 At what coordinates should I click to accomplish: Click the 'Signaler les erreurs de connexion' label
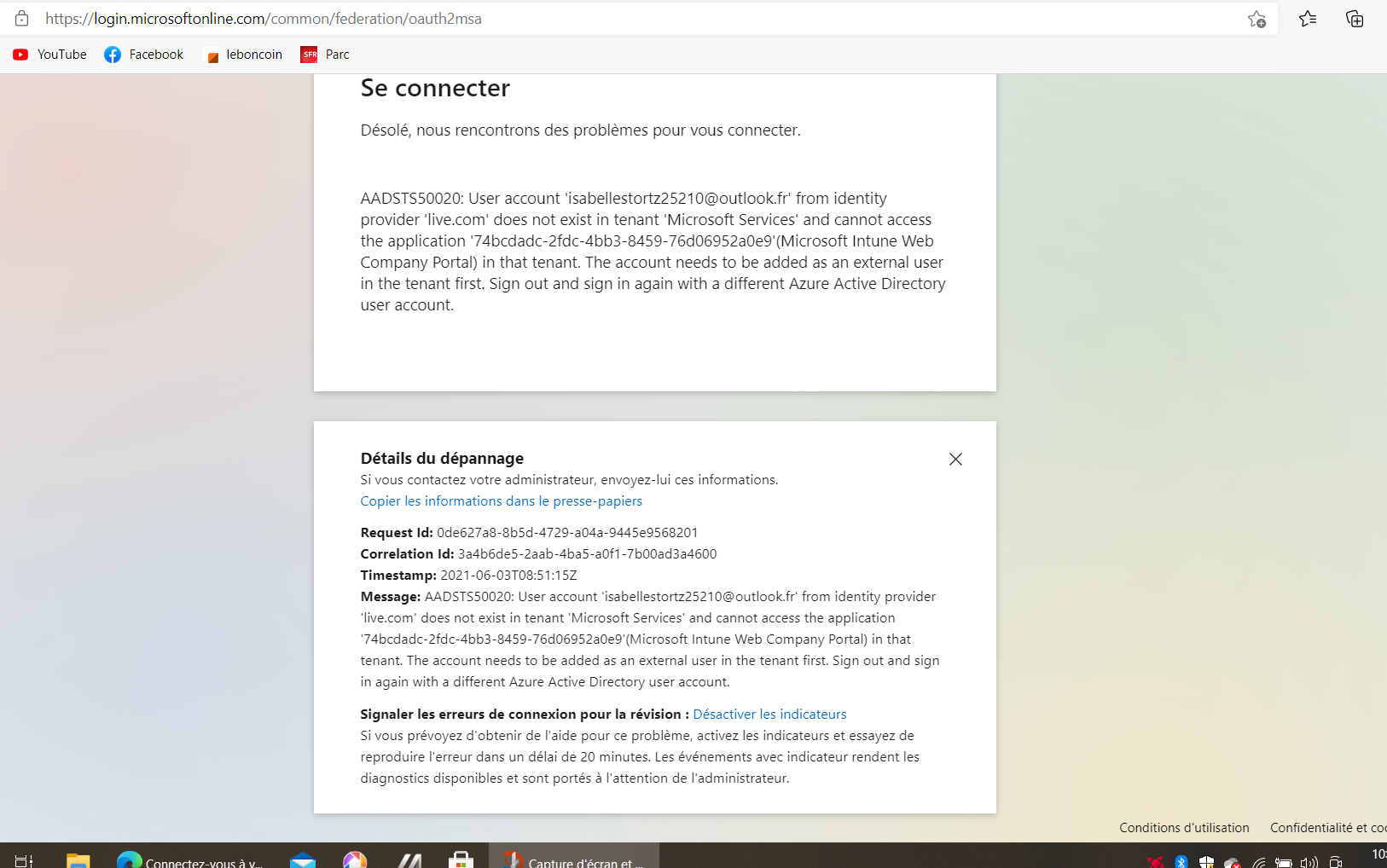[525, 715]
